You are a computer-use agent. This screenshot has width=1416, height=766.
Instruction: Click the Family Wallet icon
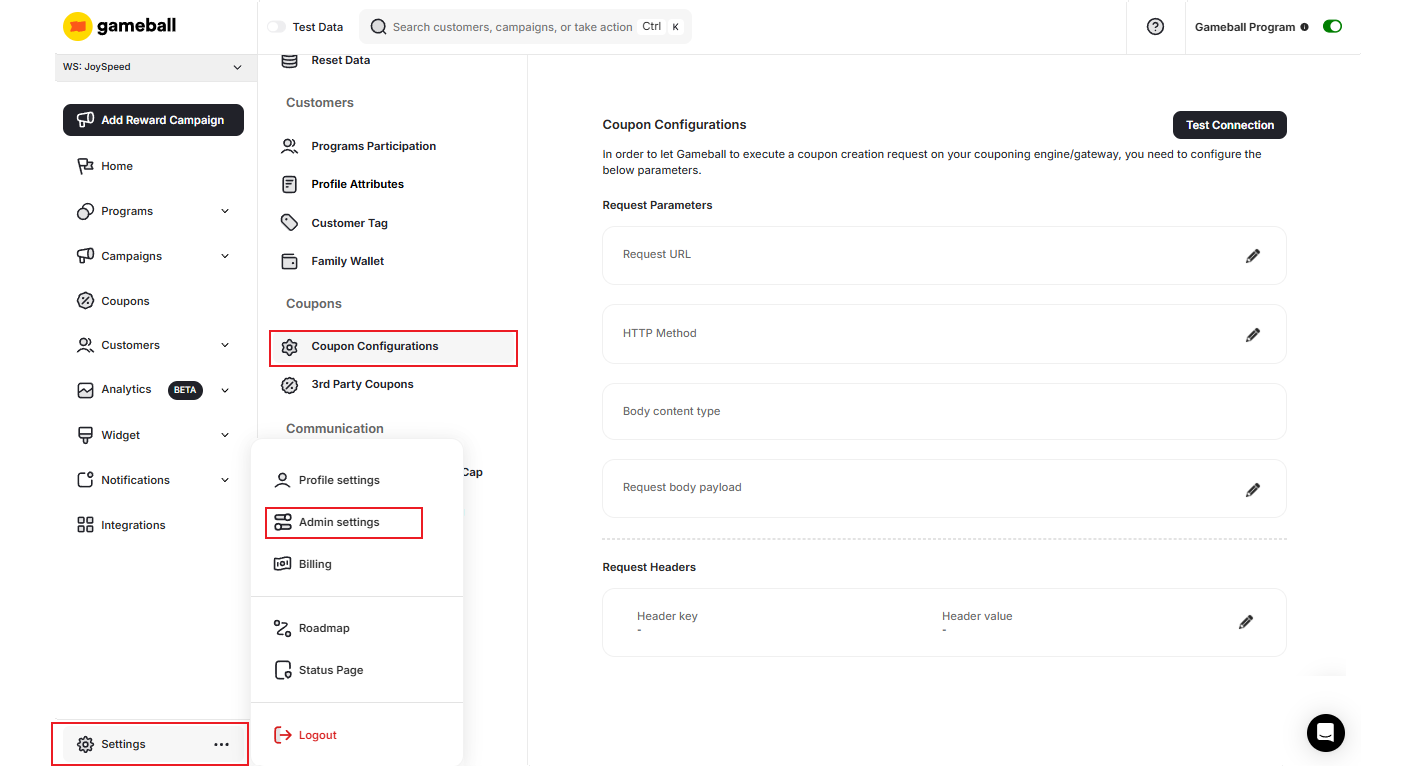pos(289,260)
